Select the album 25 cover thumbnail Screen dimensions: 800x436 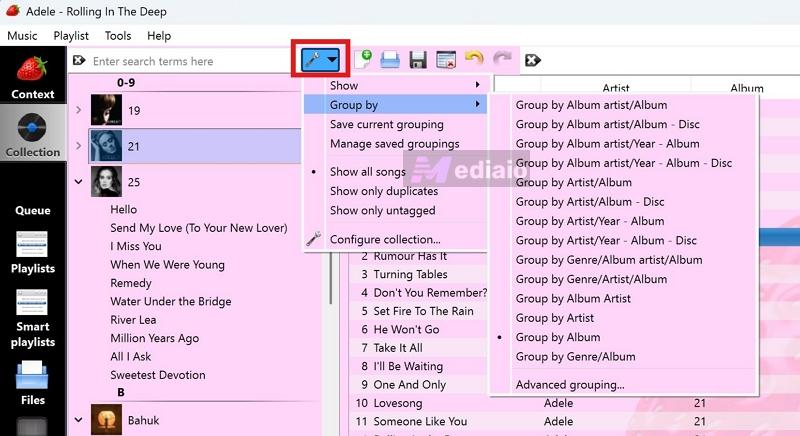tap(106, 182)
